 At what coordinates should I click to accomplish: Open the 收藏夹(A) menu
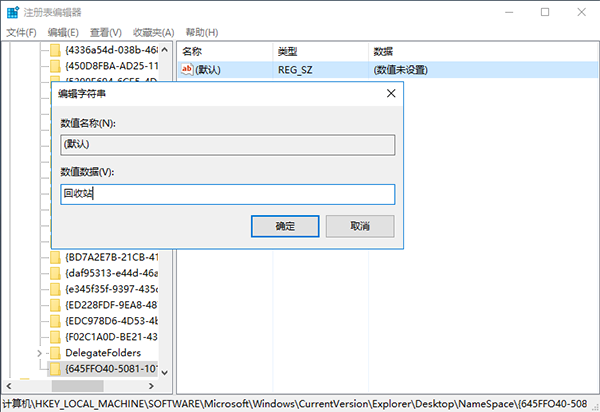[x=153, y=33]
